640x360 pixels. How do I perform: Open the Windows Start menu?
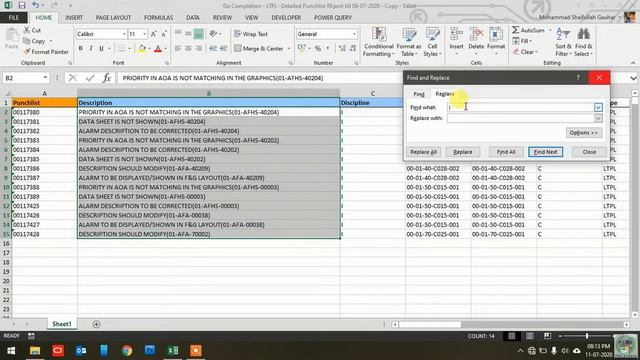coord(11,350)
